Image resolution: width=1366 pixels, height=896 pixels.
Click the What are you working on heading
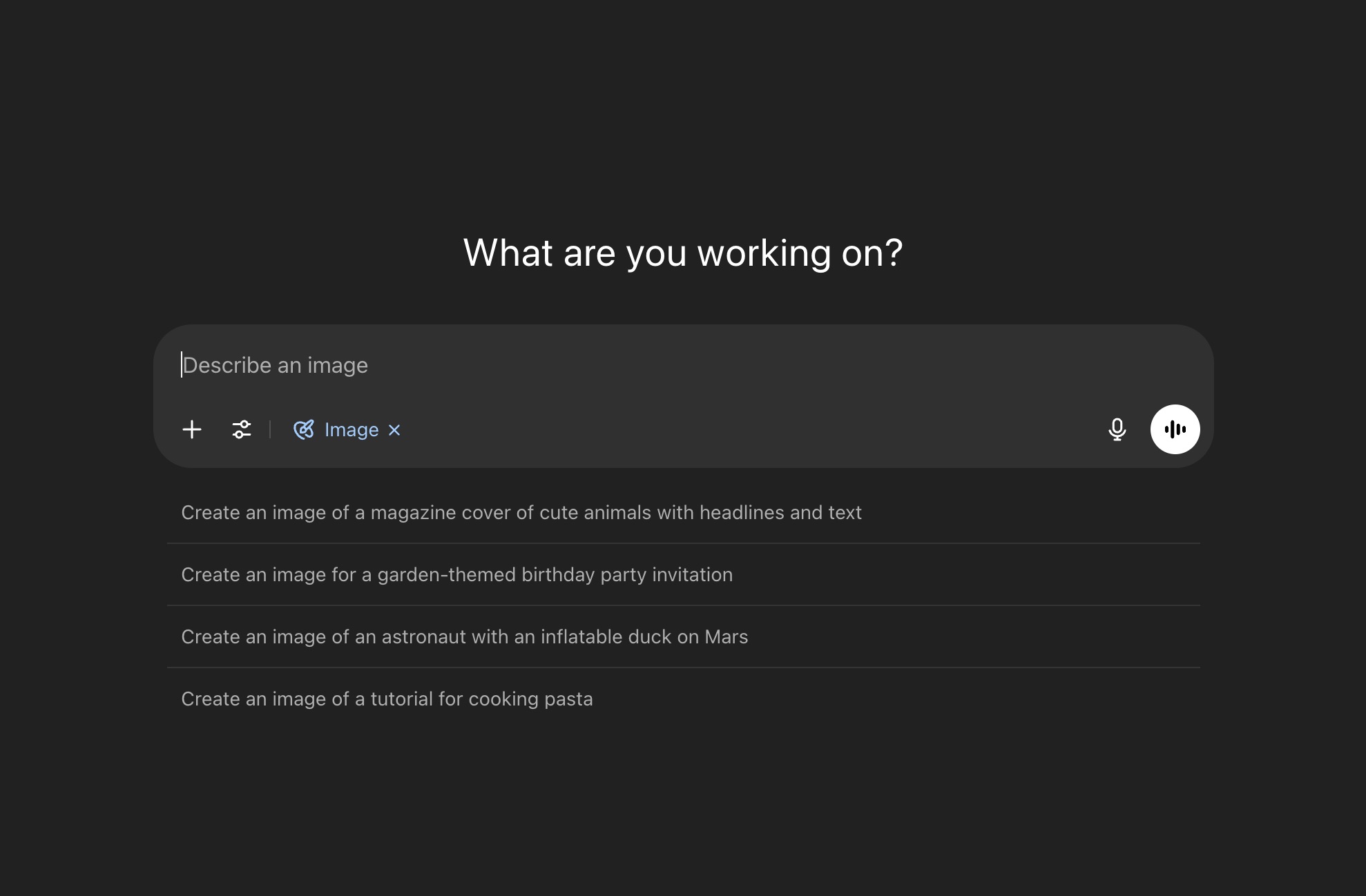682,253
